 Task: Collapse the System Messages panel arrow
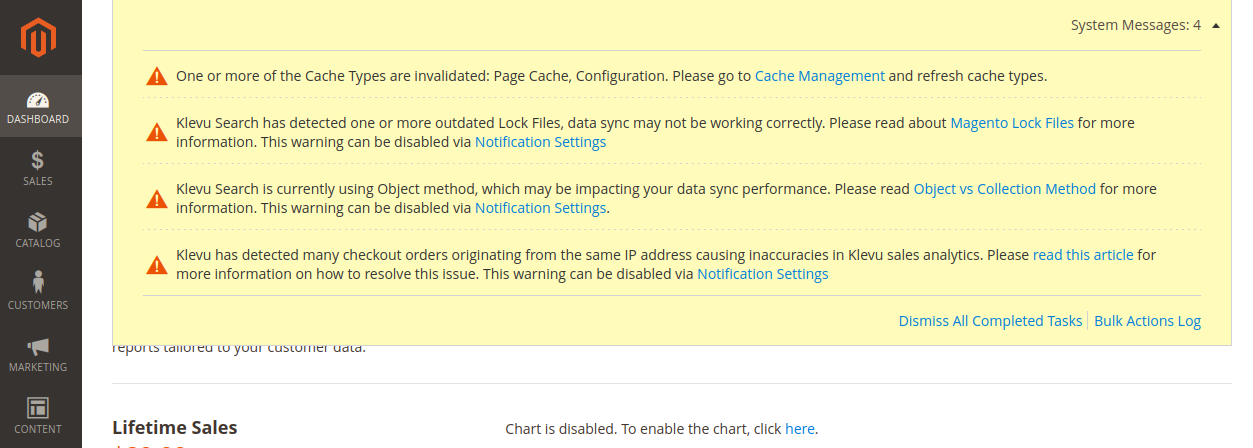tap(1215, 25)
